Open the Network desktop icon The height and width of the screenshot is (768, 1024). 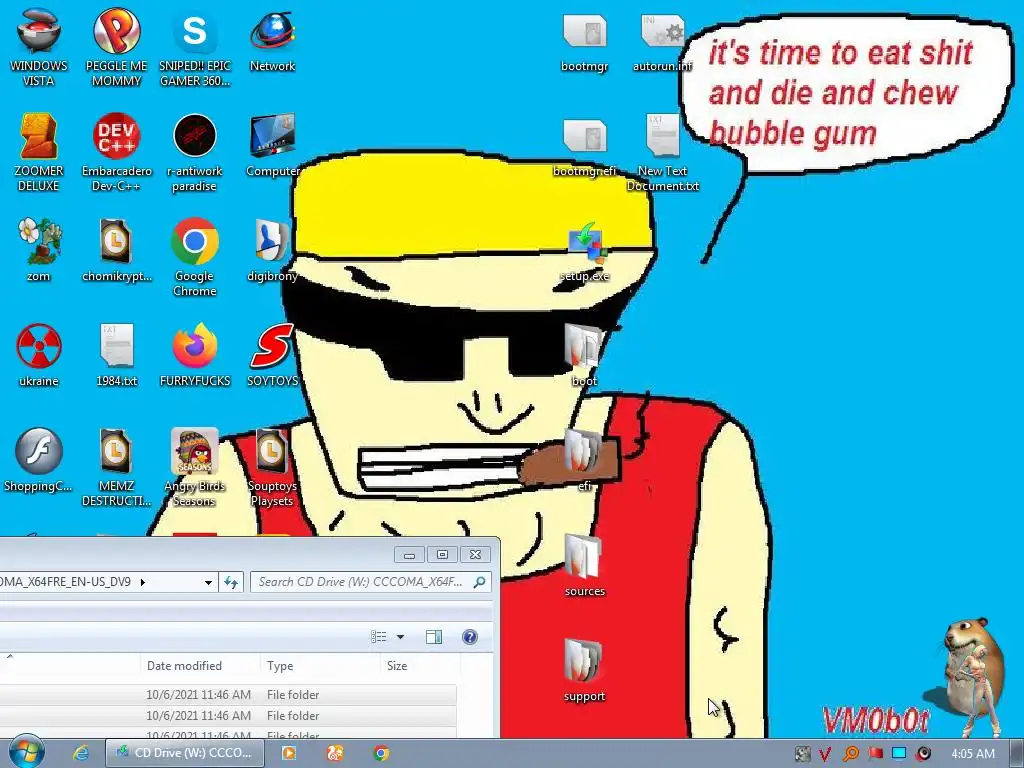272,40
